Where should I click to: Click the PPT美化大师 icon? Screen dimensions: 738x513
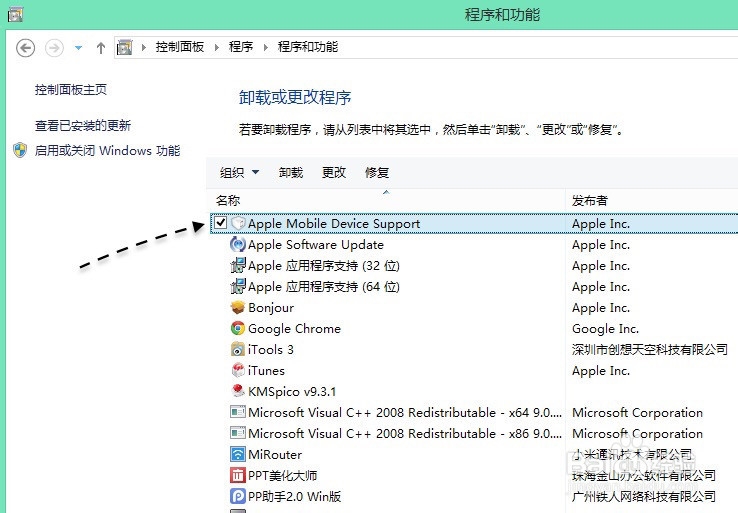pyautogui.click(x=238, y=475)
